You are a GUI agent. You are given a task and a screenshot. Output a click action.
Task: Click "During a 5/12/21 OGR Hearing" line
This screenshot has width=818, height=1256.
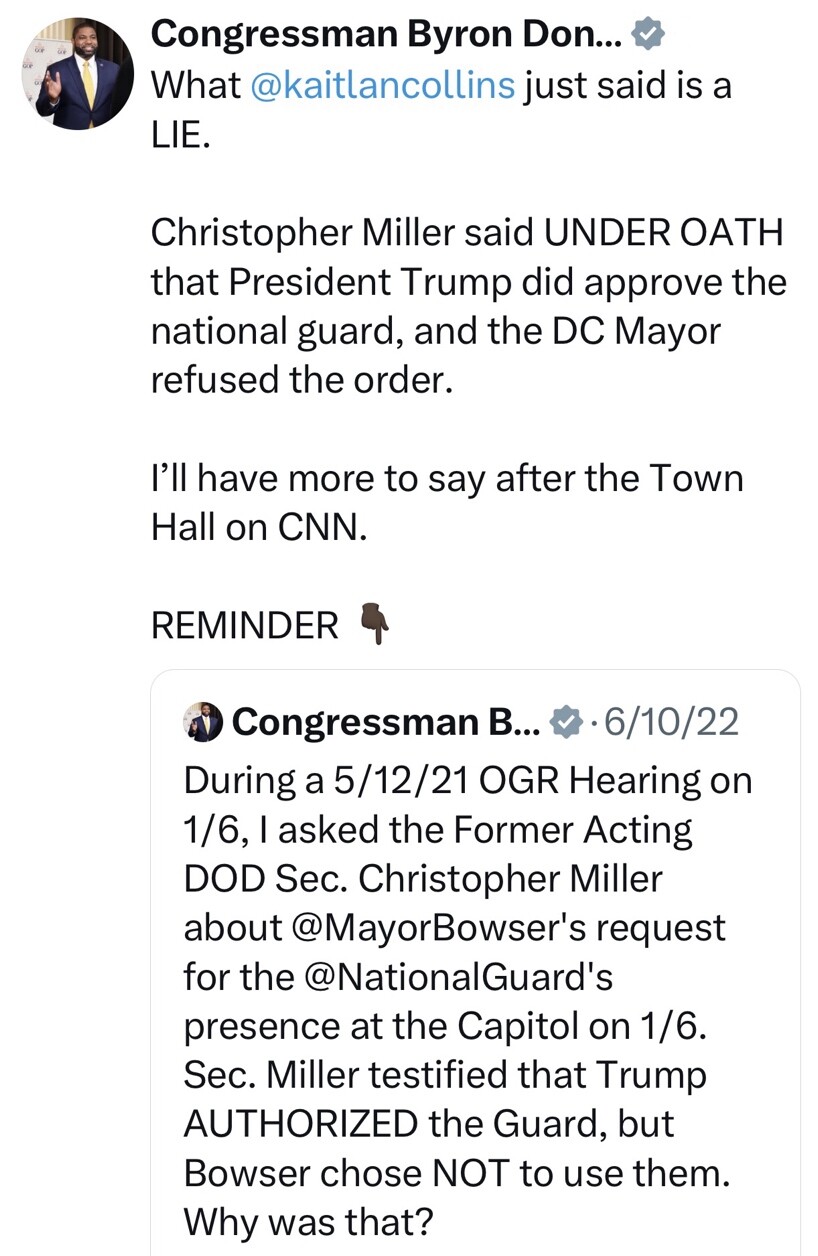(466, 781)
